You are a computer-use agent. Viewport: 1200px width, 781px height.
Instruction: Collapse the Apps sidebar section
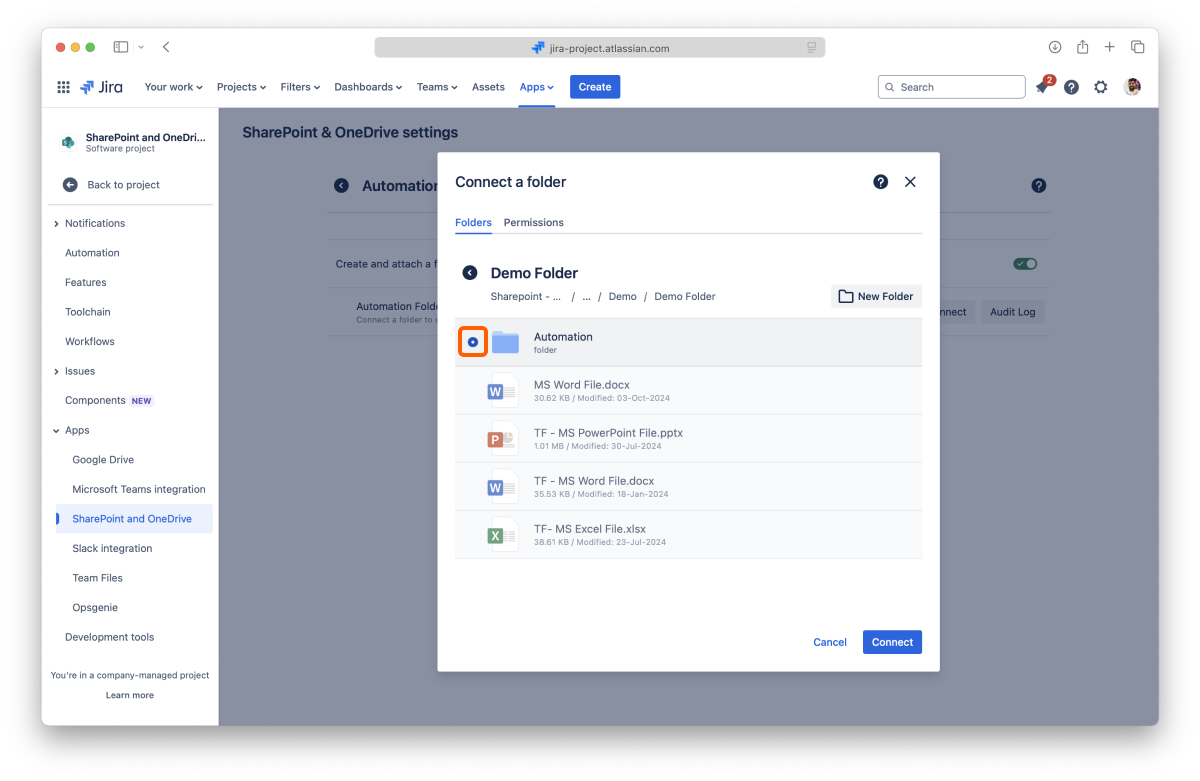point(56,431)
